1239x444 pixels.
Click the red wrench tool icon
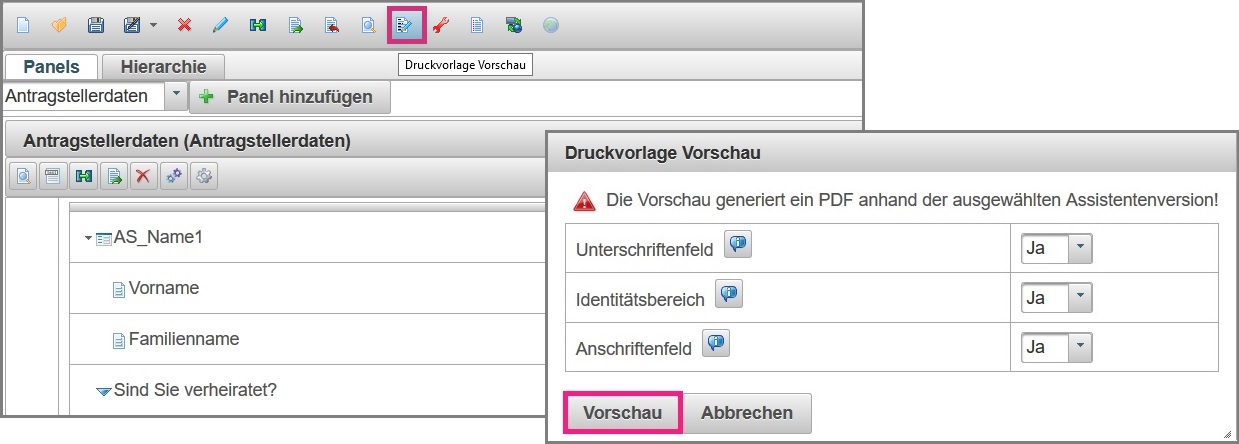tap(441, 25)
